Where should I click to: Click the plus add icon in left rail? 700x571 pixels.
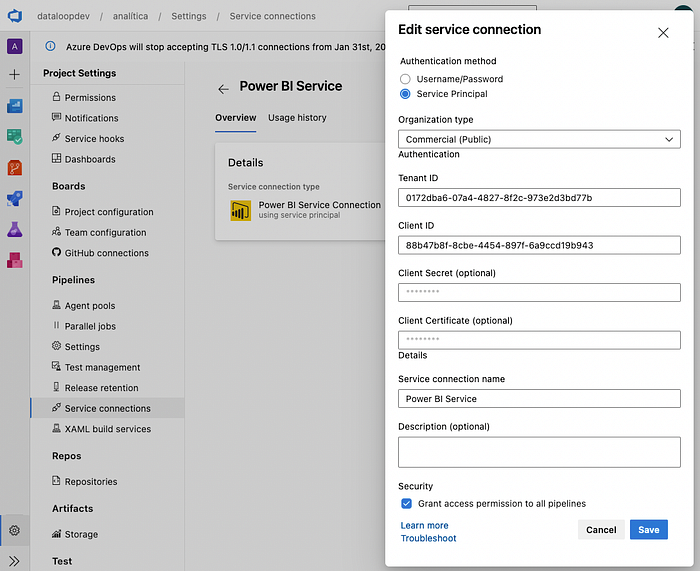15,74
